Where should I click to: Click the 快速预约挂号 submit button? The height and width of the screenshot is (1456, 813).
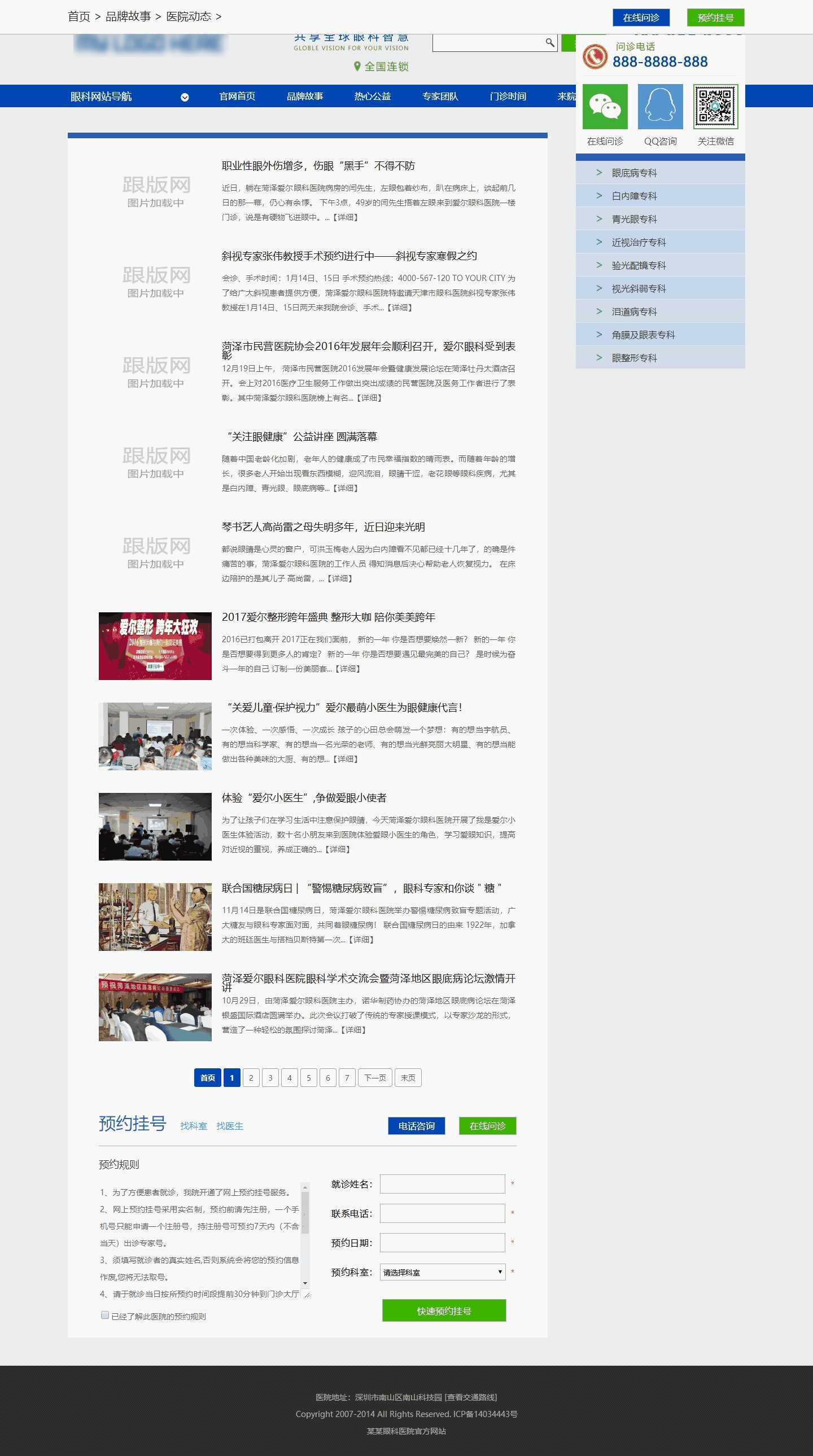[444, 1311]
